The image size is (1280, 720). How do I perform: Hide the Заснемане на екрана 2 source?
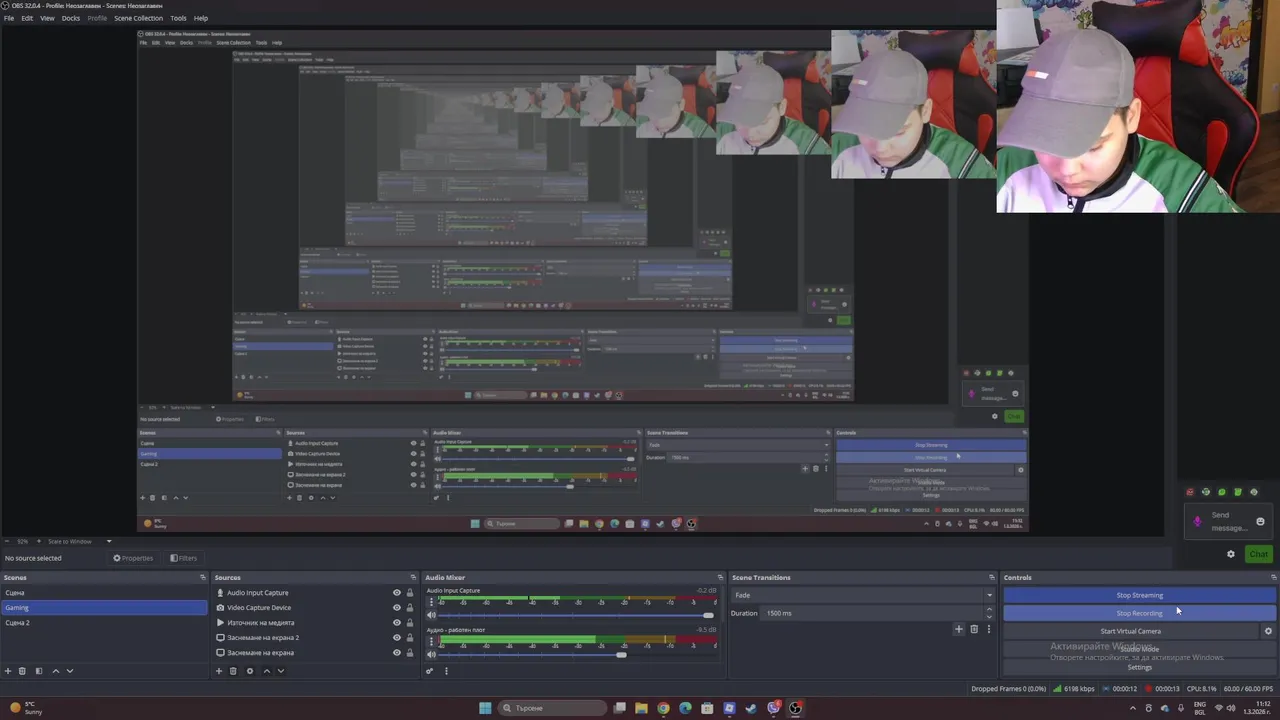click(397, 638)
